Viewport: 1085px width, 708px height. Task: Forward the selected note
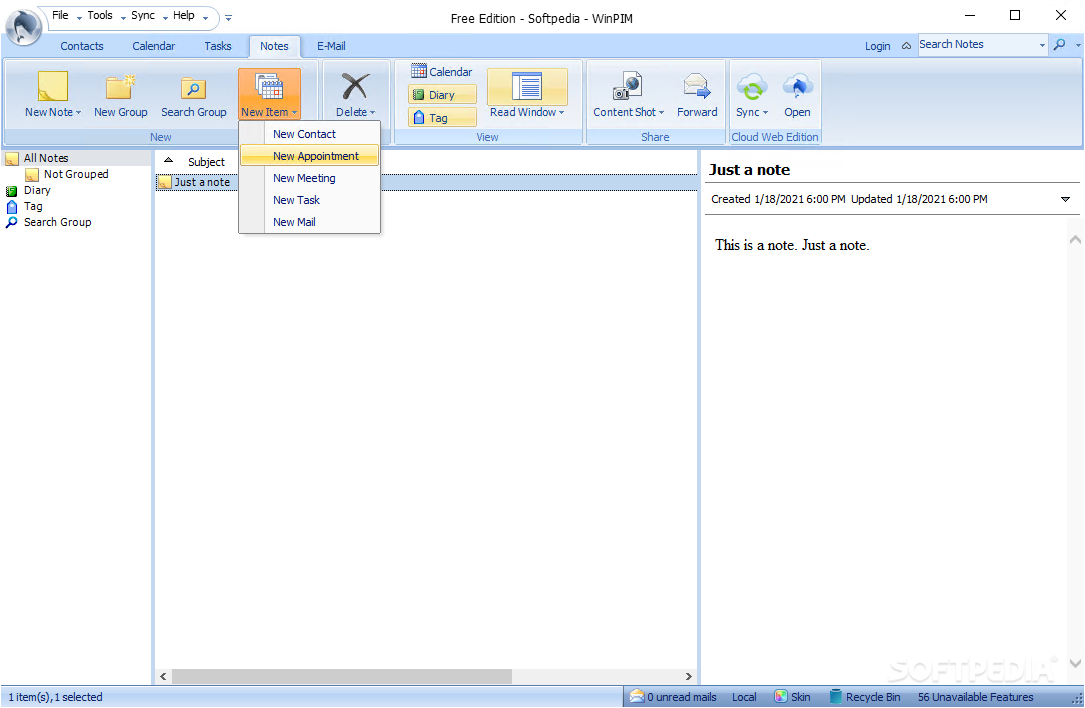[697, 94]
